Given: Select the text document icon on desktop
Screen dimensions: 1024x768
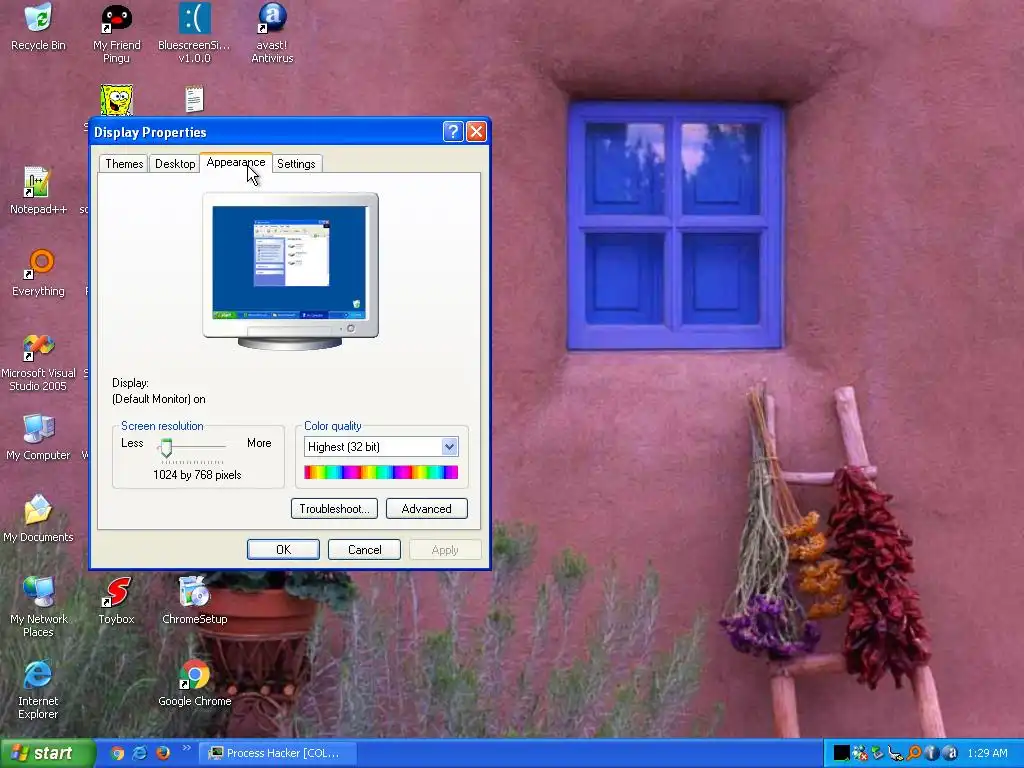Looking at the screenshot, I should (x=194, y=99).
